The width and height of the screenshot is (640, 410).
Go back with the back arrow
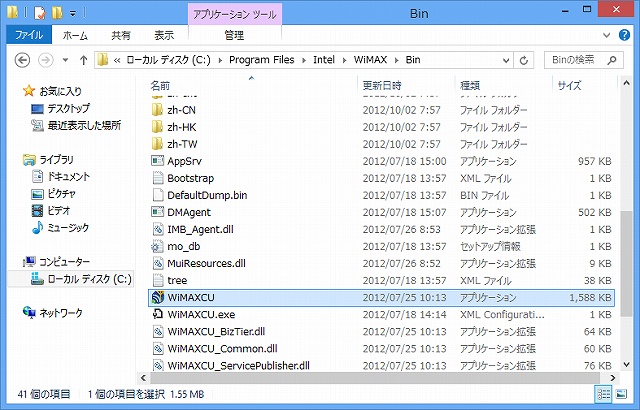(x=22, y=60)
